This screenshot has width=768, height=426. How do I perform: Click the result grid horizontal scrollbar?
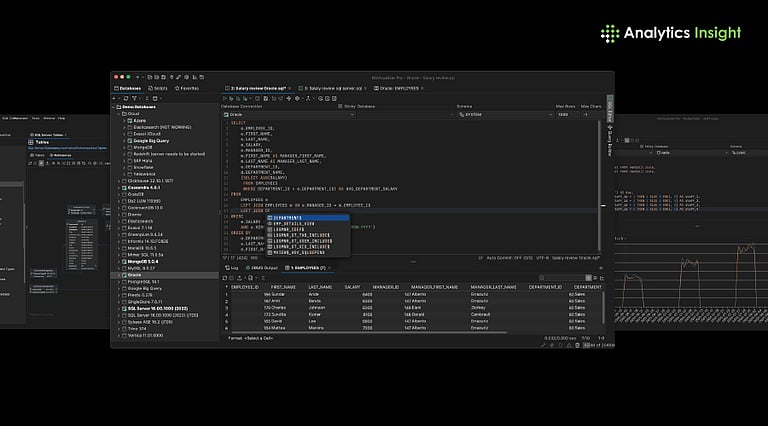(x=369, y=332)
